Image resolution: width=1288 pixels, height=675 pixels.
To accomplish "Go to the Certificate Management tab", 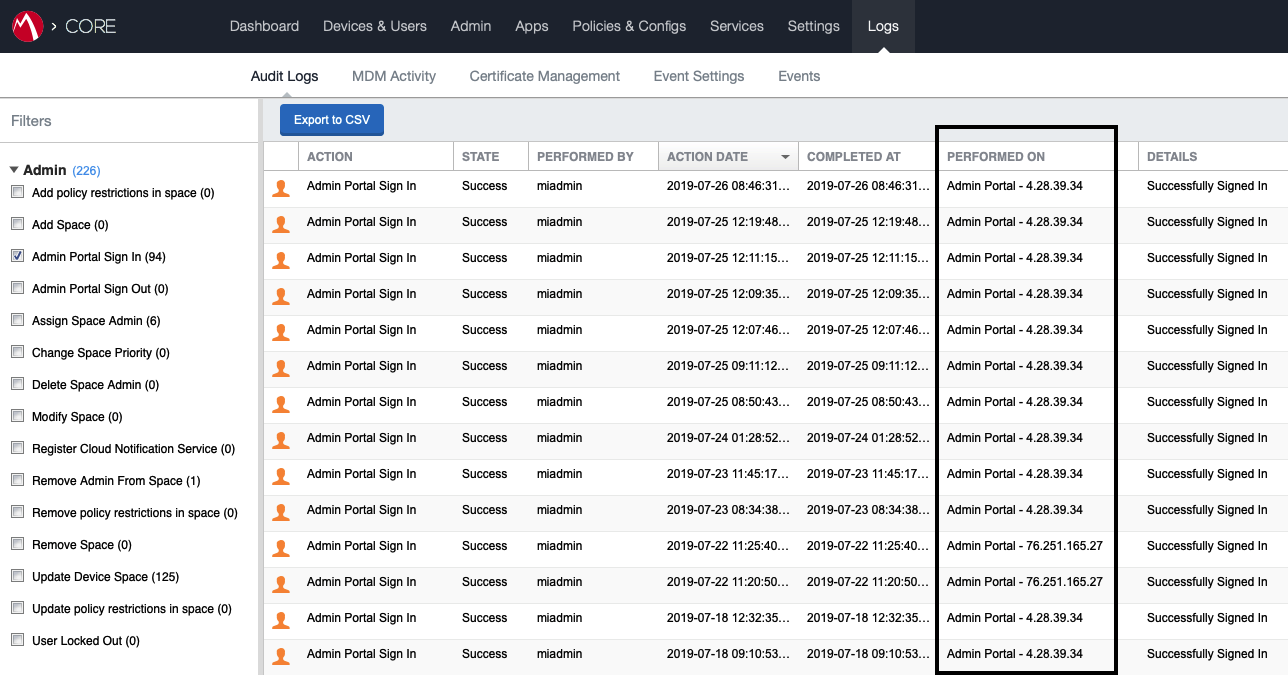I will coord(545,76).
